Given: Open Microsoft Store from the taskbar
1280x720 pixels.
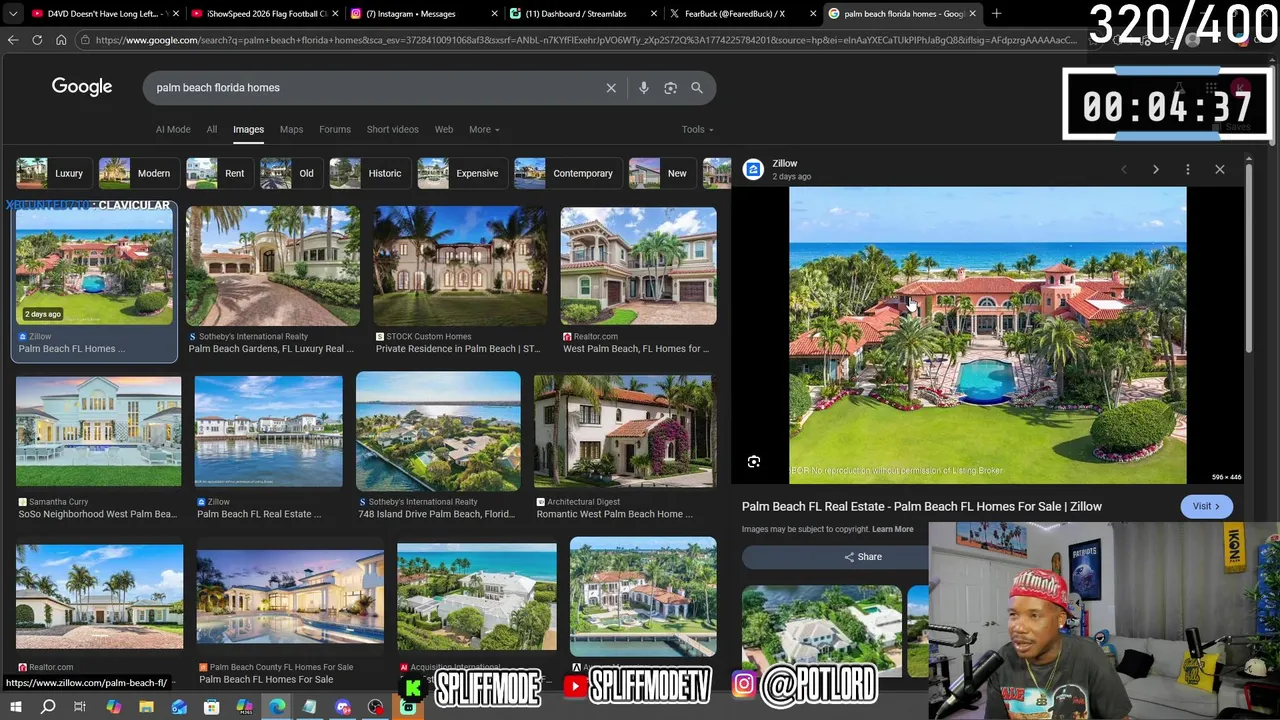Looking at the screenshot, I should click(211, 707).
